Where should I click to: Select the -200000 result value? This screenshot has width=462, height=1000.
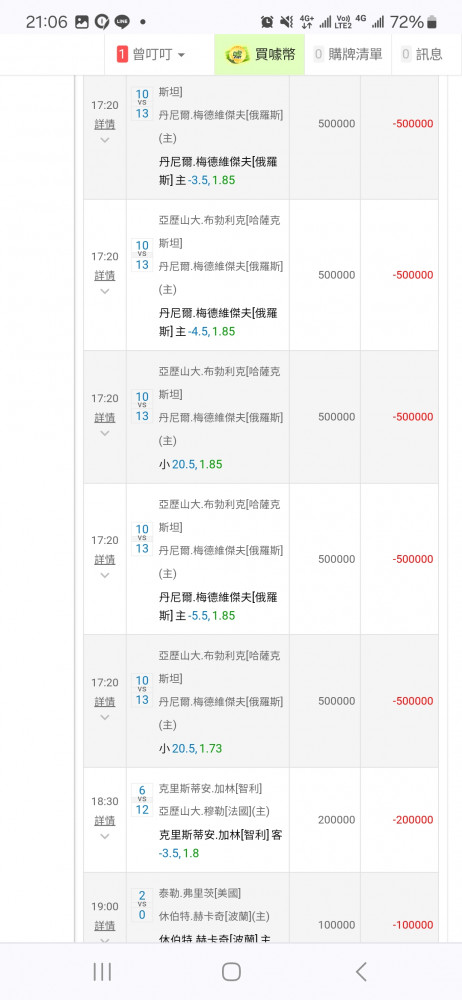tap(413, 820)
